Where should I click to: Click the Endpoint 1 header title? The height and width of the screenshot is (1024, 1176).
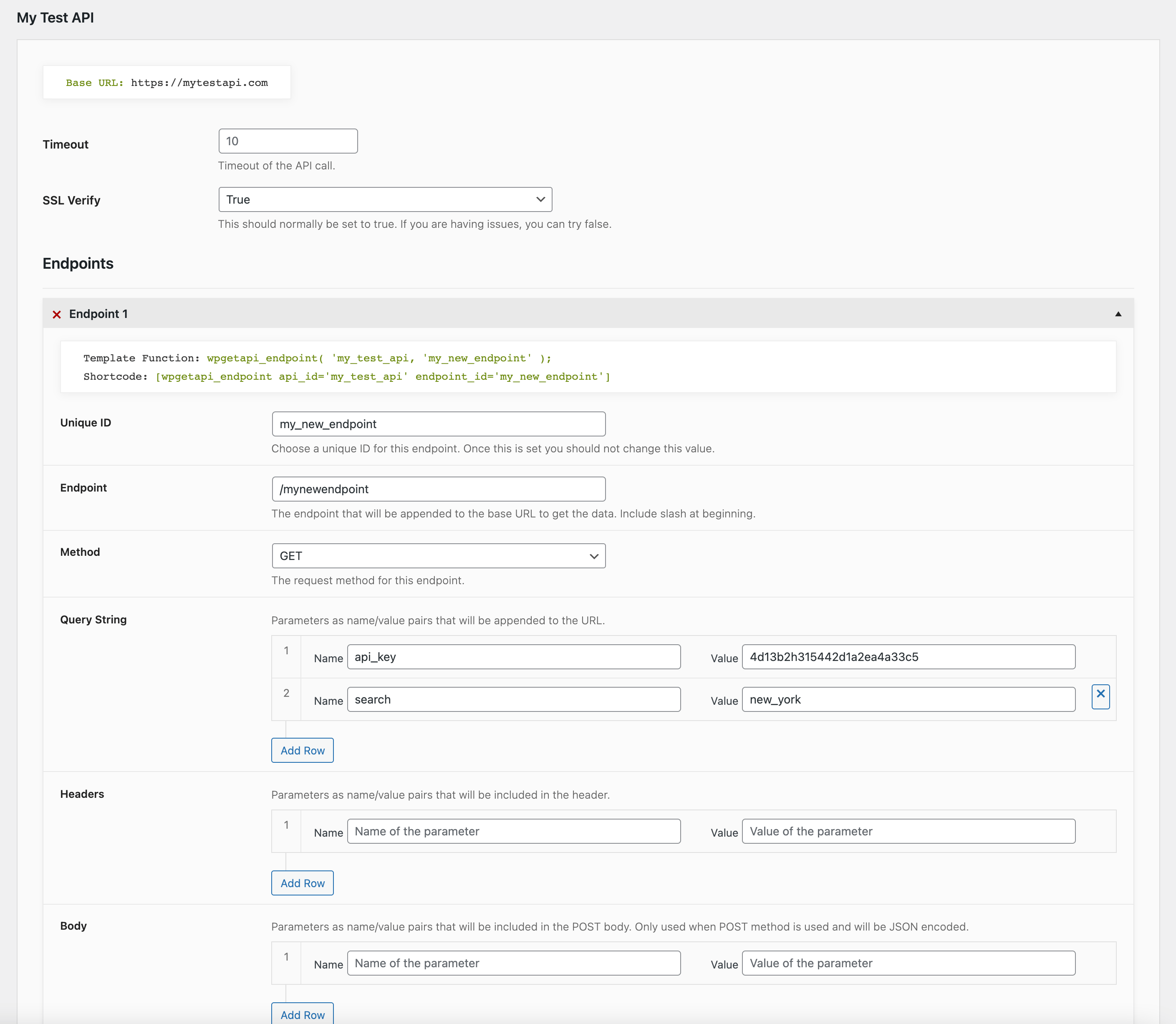[98, 314]
